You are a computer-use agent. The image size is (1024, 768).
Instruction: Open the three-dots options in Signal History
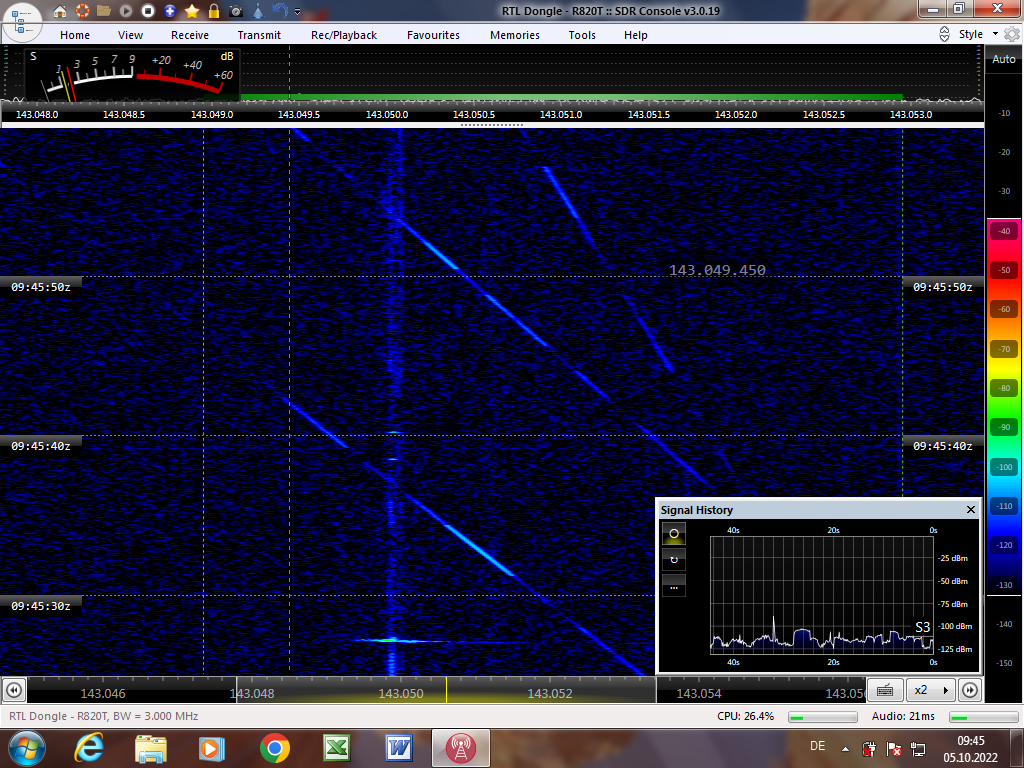point(674,586)
